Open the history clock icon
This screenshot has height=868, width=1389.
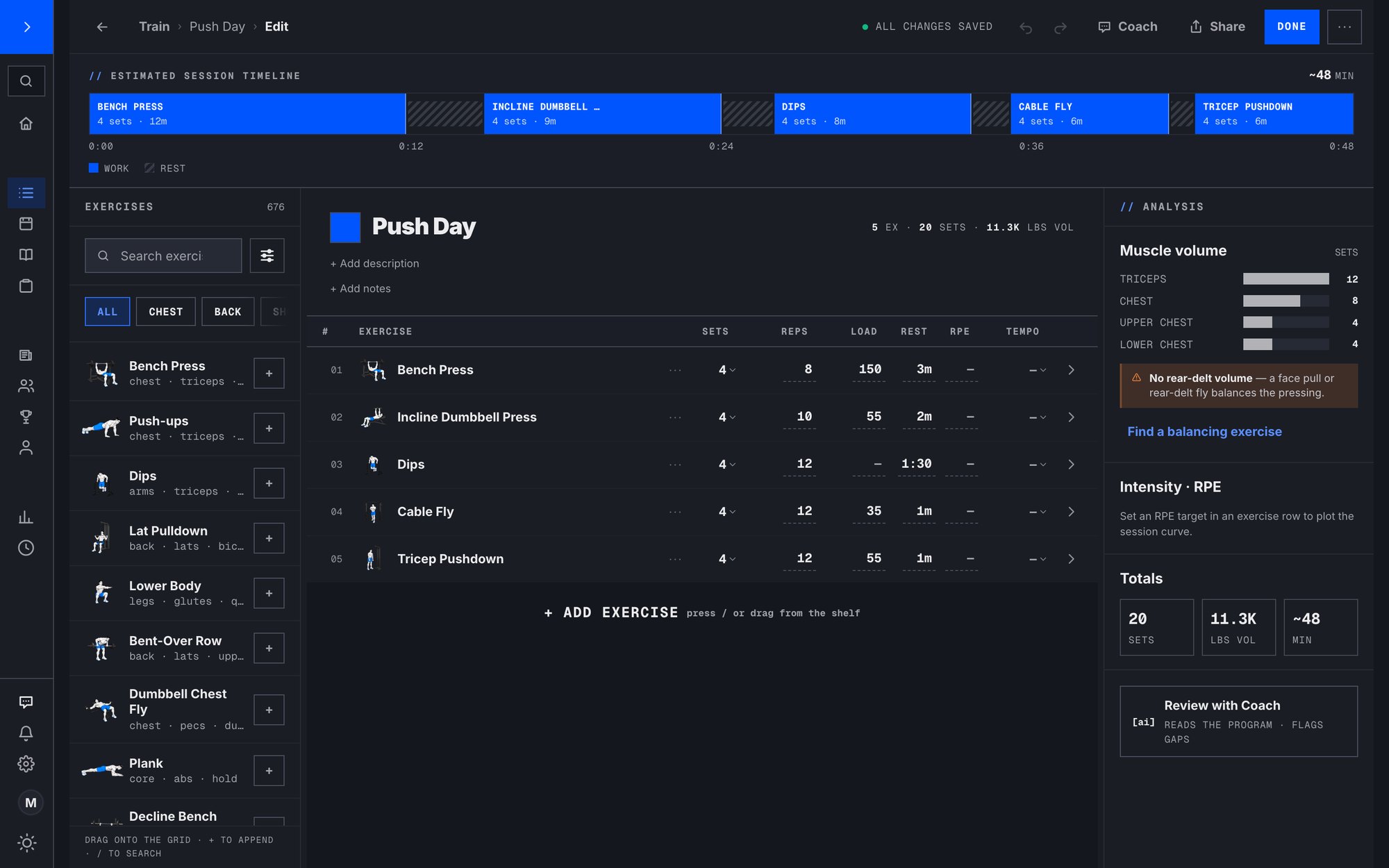tap(26, 548)
